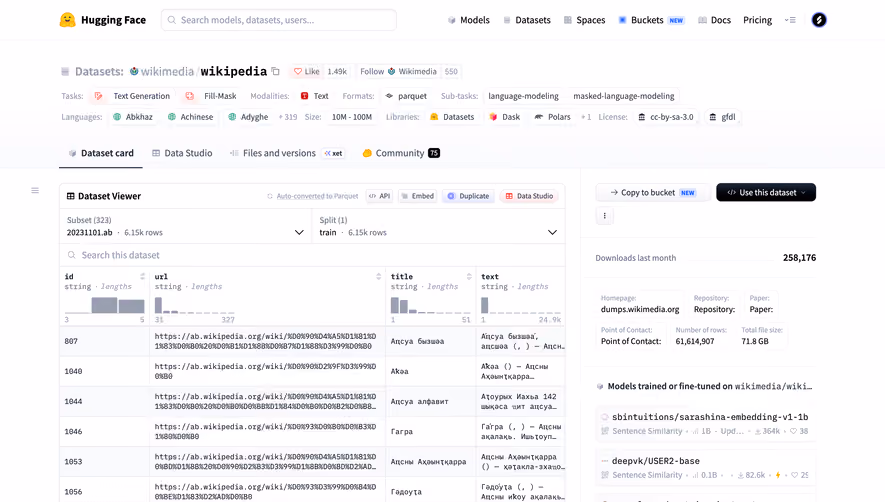Screen dimensions: 885x502
Task: Open Pricing in top navigation
Action: (757, 20)
